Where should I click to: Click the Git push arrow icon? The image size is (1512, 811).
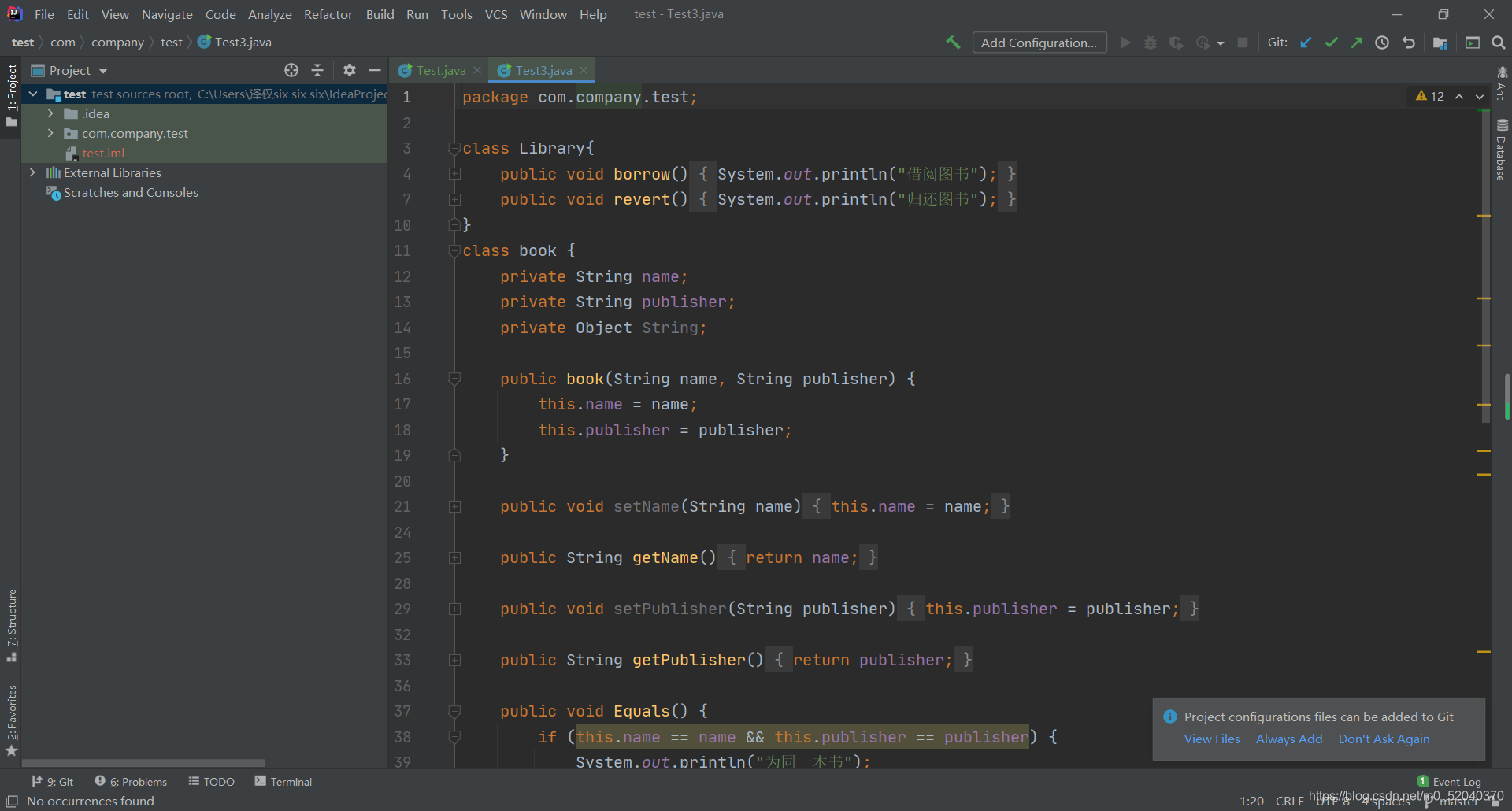coord(1356,43)
